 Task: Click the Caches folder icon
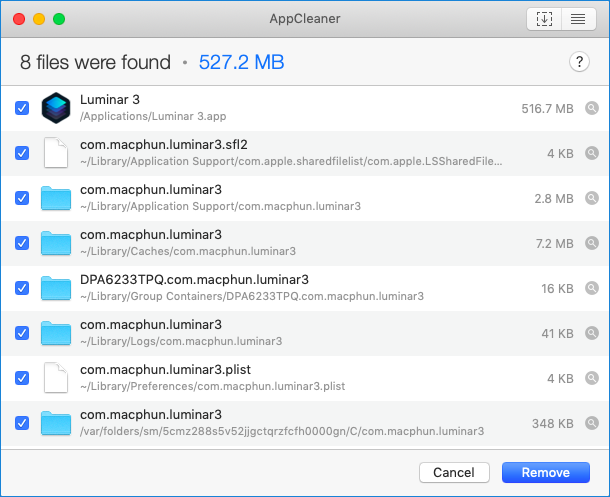point(56,243)
